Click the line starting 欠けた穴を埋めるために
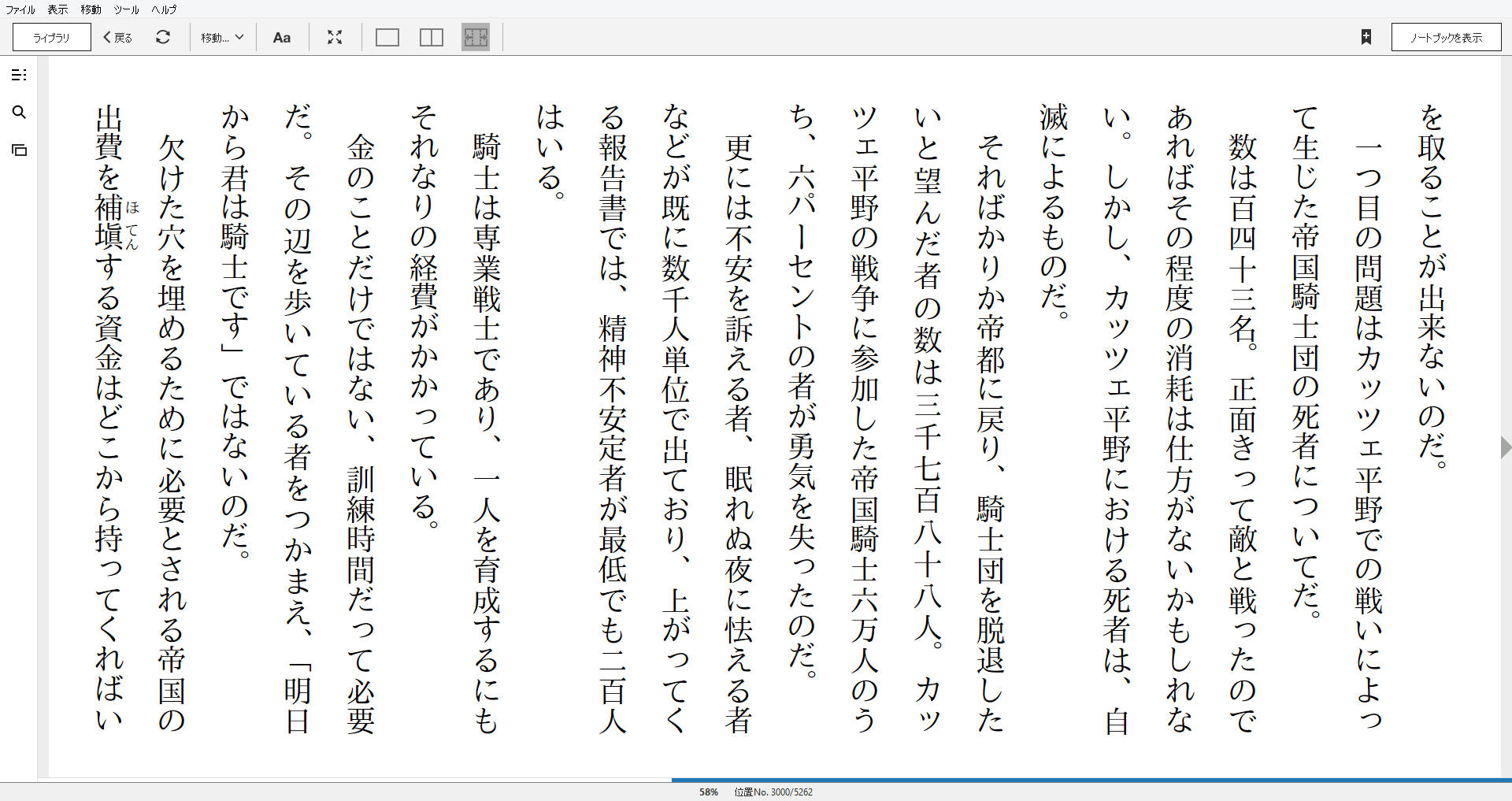This screenshot has height=801, width=1512. coord(172,432)
